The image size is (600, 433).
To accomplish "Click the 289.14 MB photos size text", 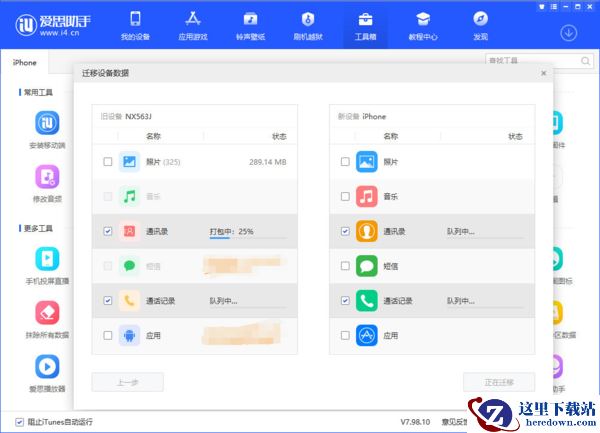I will click(267, 162).
